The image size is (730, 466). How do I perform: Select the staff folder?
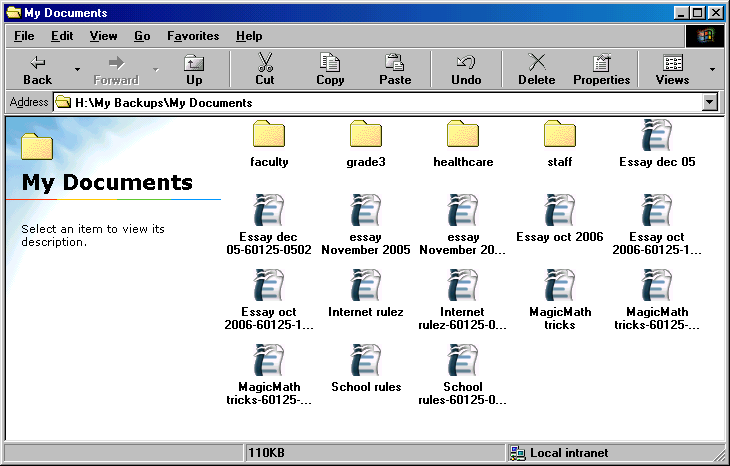pos(560,143)
